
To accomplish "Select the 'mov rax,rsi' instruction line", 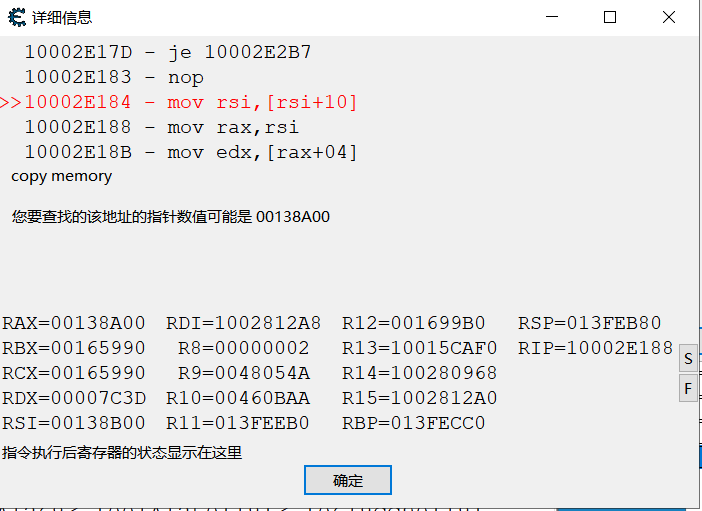I will pyautogui.click(x=161, y=128).
